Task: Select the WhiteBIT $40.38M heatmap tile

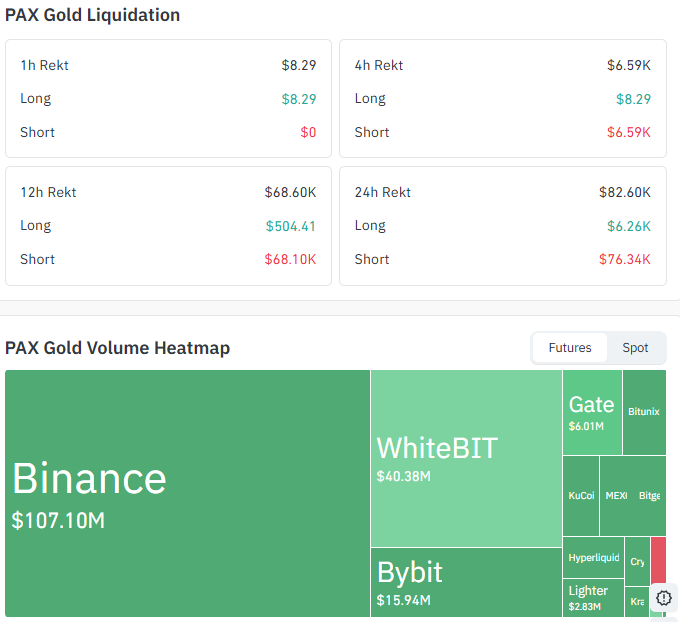Action: (x=466, y=458)
